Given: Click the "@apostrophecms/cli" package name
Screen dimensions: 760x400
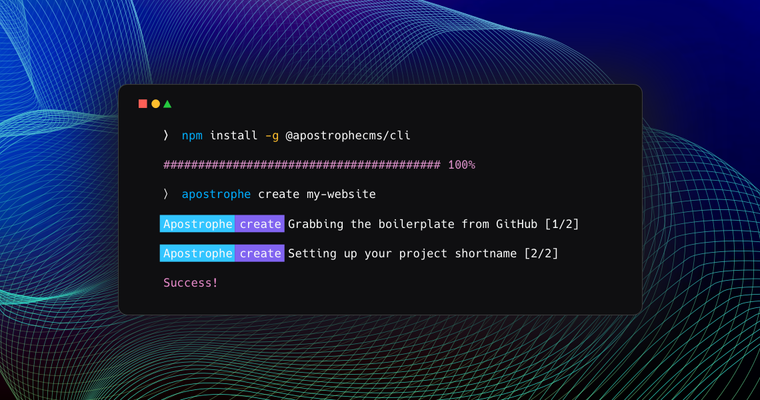Looking at the screenshot, I should pos(348,136).
